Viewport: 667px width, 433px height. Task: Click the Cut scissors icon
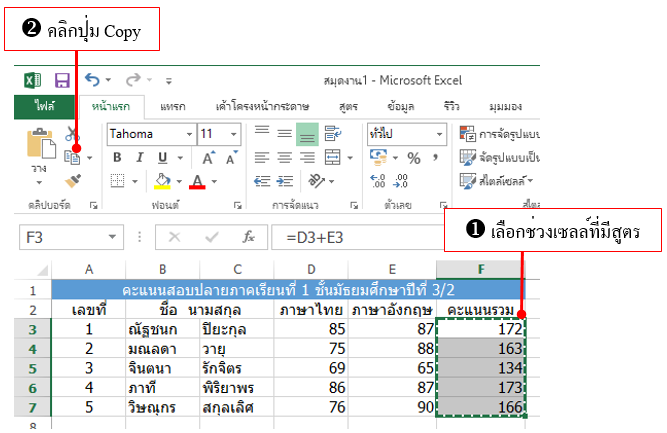72,134
